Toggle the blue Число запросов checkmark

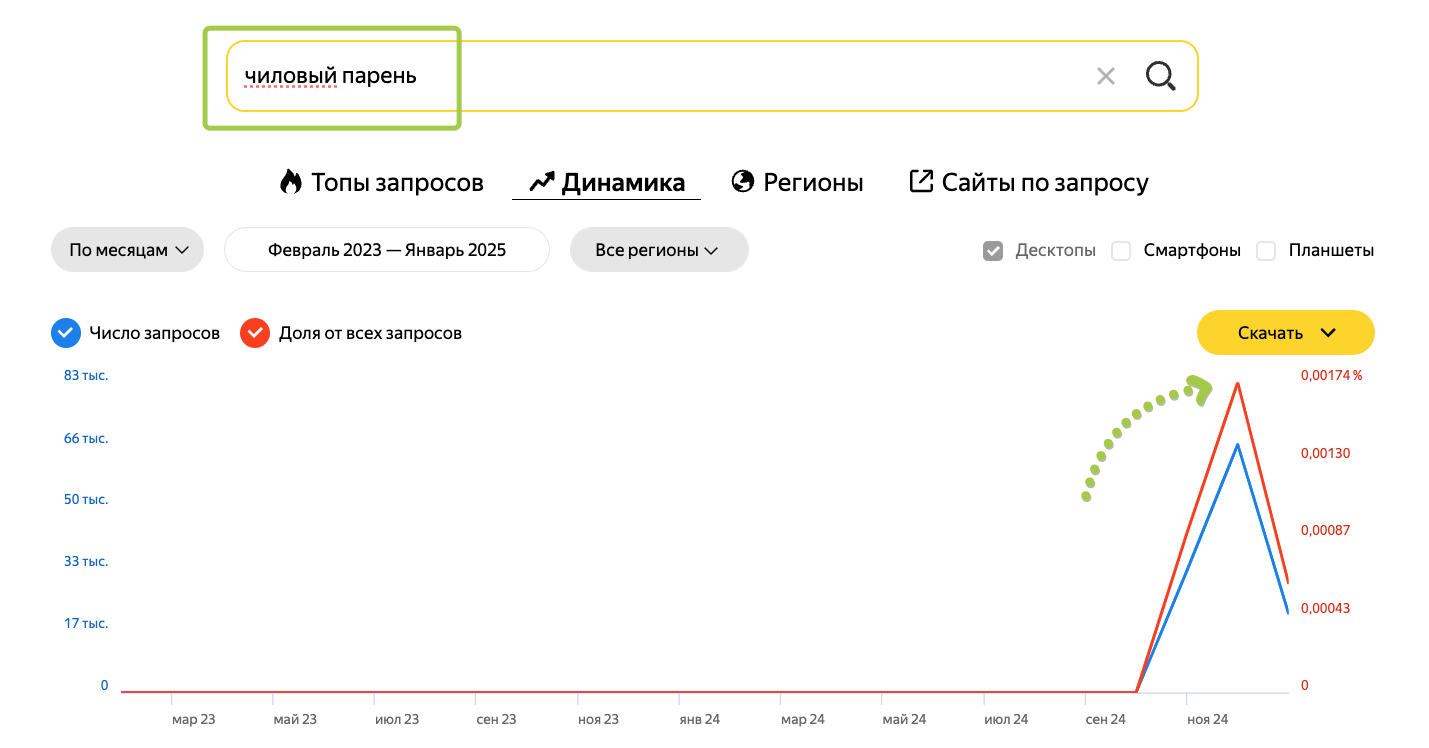coord(66,333)
